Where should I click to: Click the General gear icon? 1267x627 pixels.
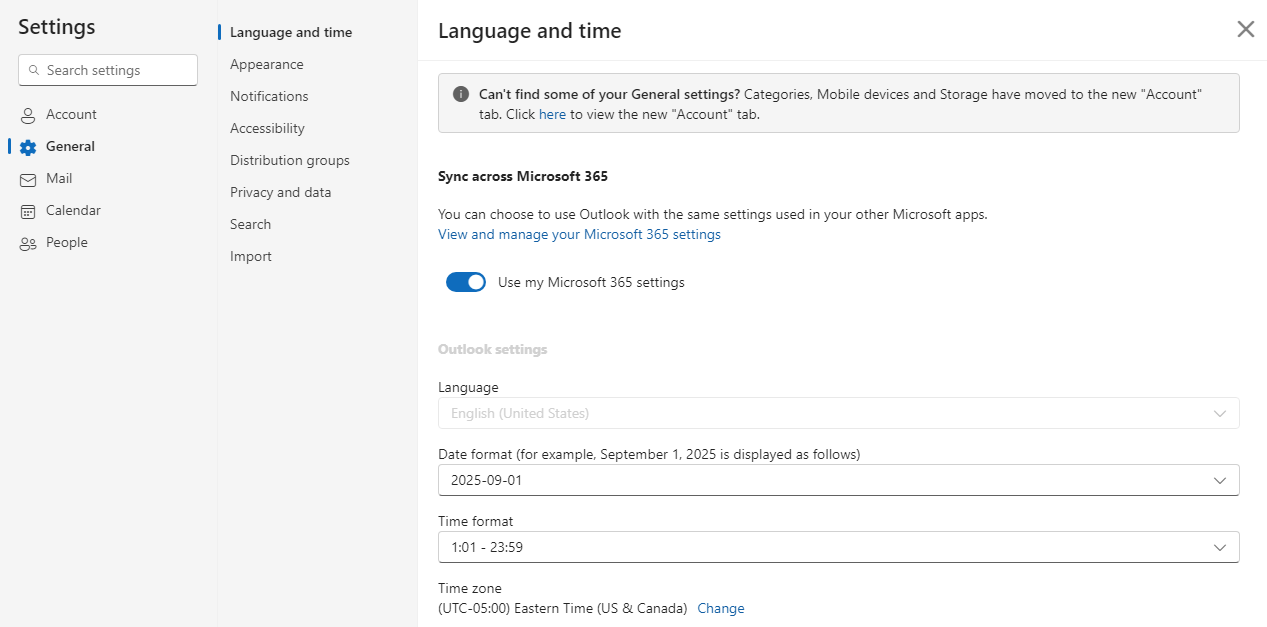pyautogui.click(x=27, y=146)
